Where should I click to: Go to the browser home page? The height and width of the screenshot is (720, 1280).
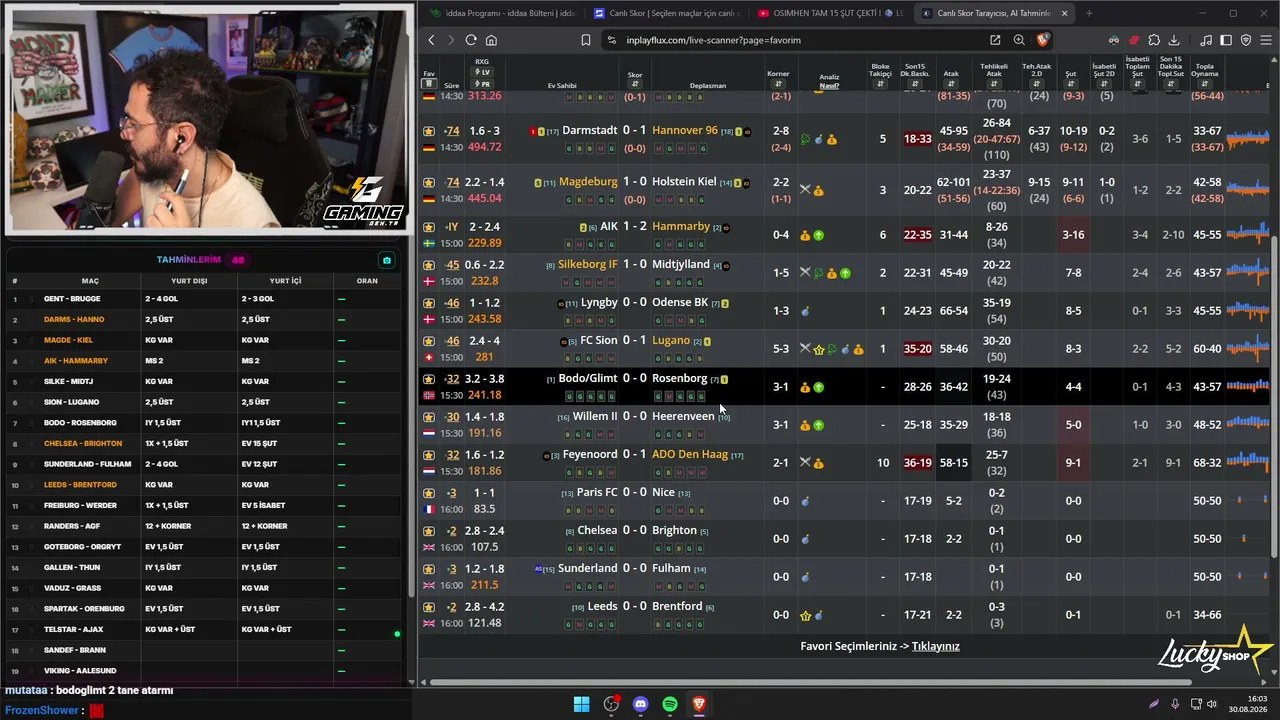(491, 40)
